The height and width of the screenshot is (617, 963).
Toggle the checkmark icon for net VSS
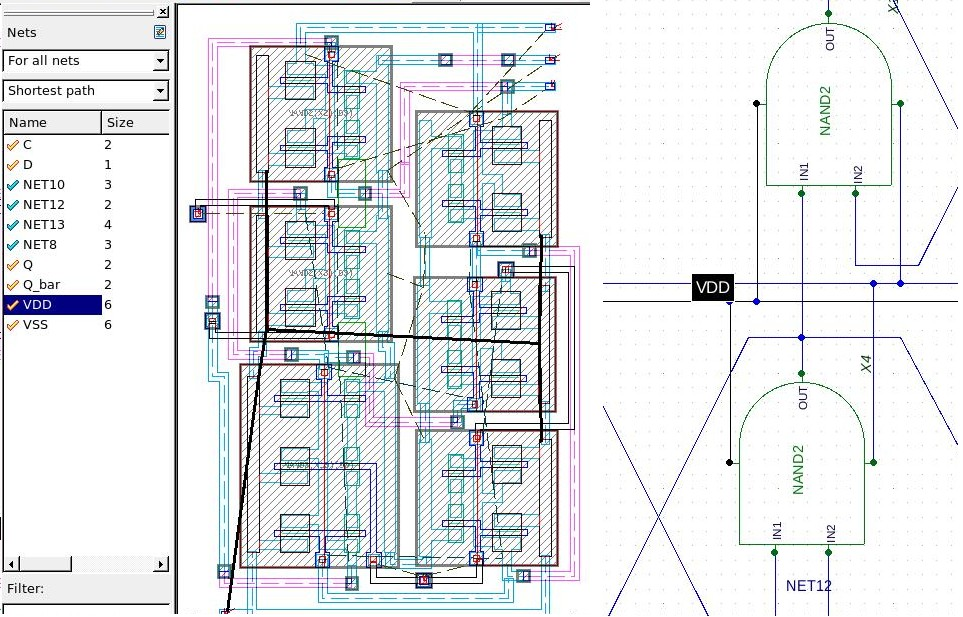(x=13, y=325)
